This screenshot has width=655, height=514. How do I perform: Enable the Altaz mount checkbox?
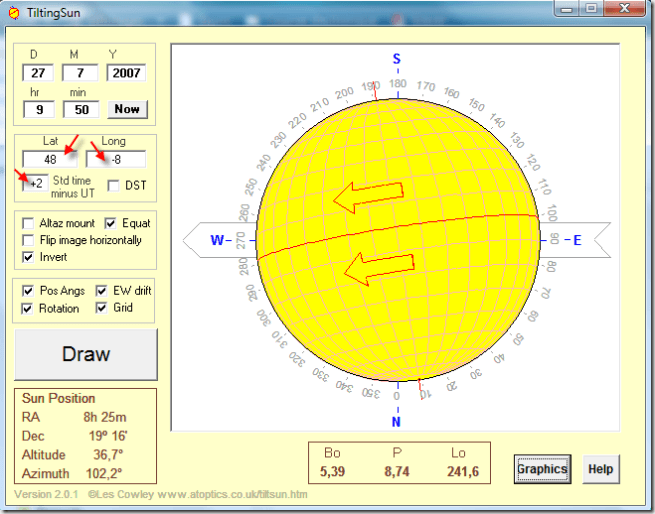[28, 223]
